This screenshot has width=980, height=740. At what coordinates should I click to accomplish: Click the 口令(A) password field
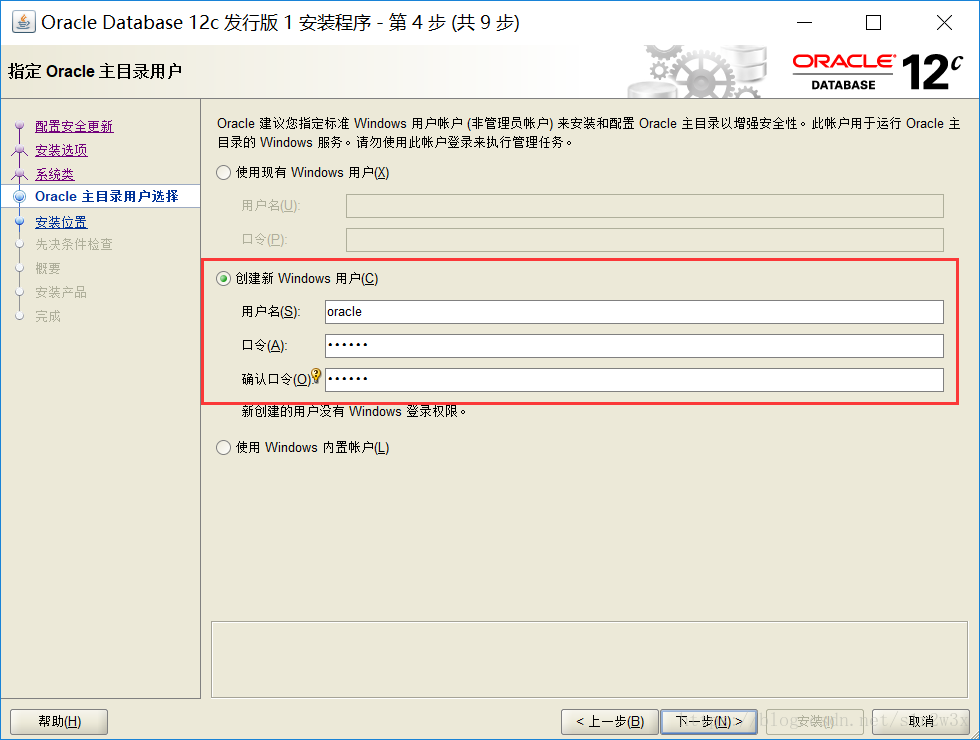tap(634, 346)
